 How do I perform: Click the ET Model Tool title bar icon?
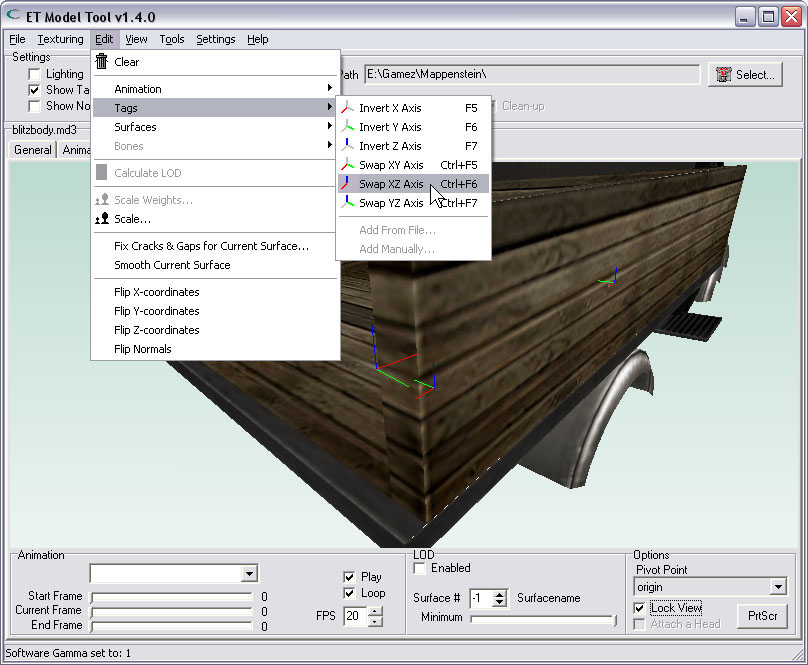tap(13, 15)
